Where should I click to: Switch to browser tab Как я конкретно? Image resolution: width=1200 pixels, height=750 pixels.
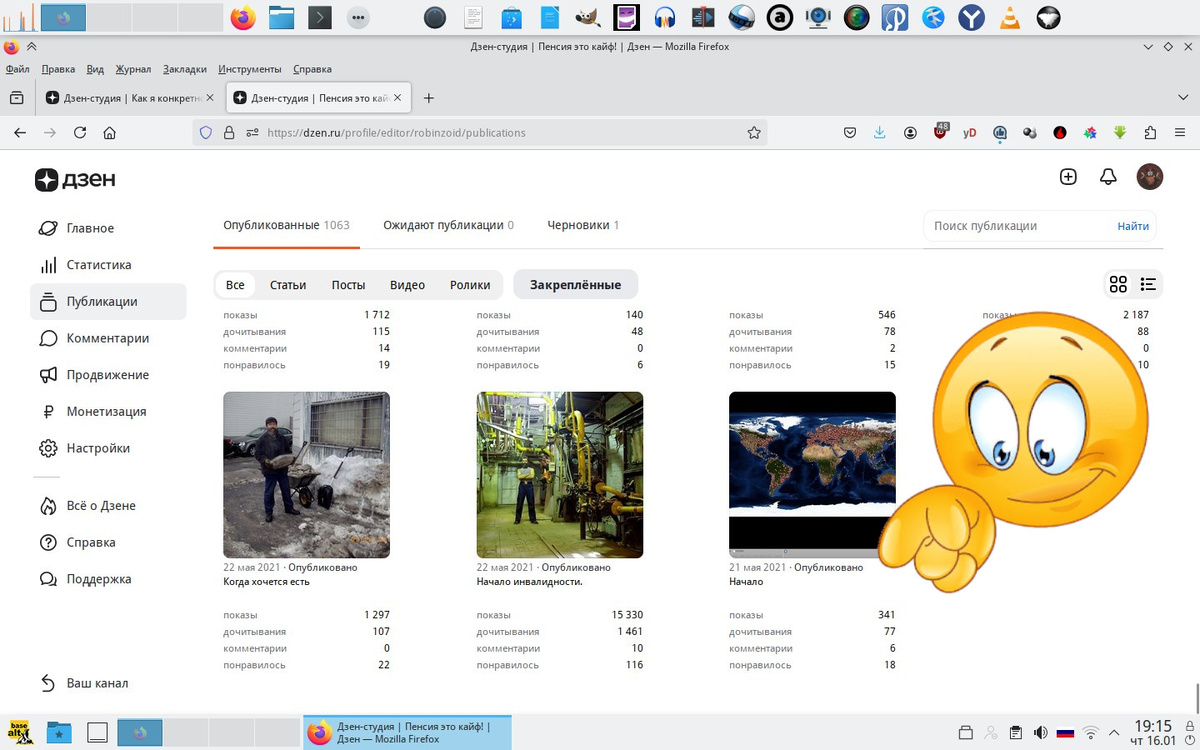point(130,98)
